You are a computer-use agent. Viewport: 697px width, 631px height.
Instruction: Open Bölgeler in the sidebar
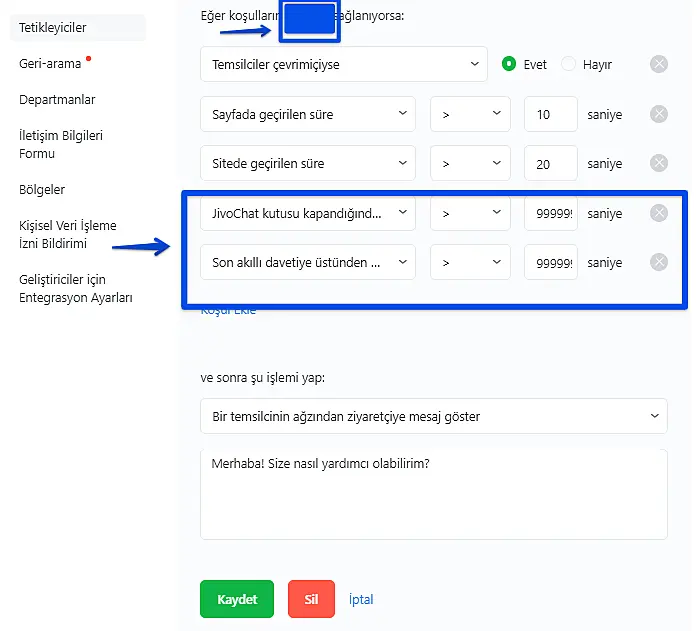pyautogui.click(x=42, y=190)
